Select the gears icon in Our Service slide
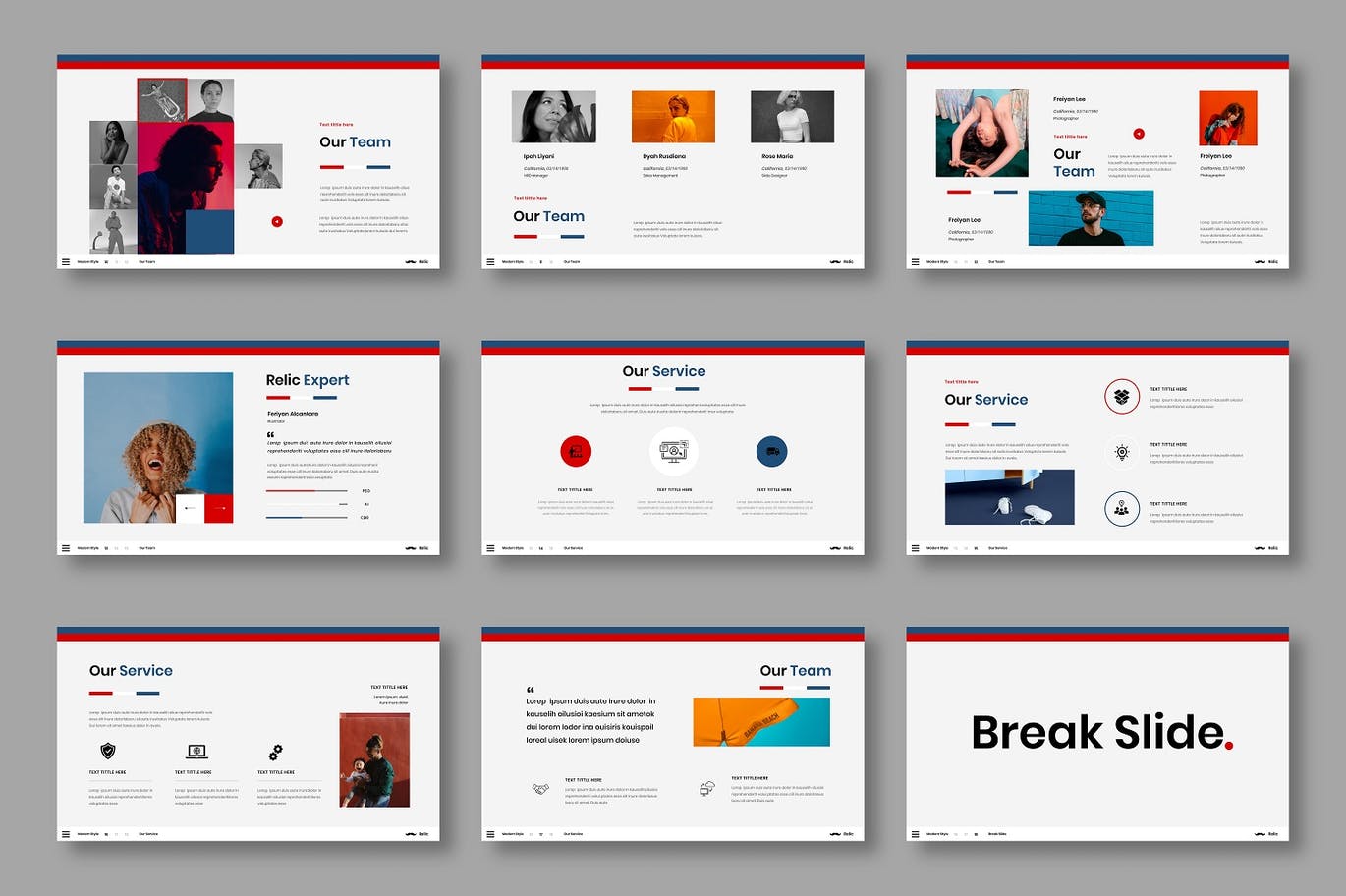The width and height of the screenshot is (1346, 896). [x=276, y=752]
